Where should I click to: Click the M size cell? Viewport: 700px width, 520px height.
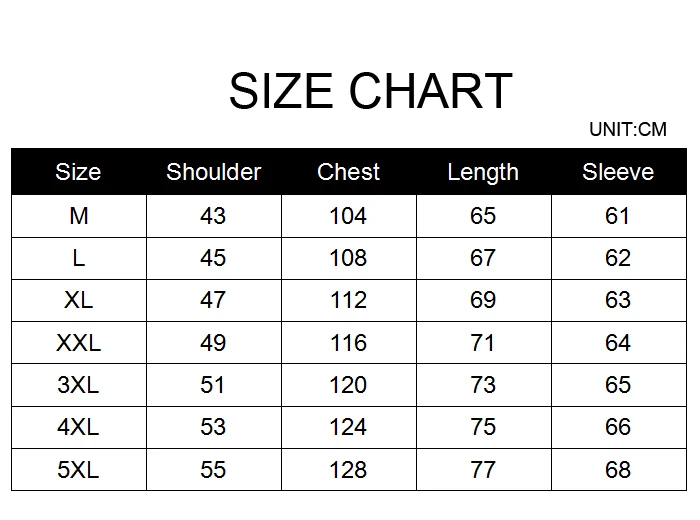tap(79, 216)
